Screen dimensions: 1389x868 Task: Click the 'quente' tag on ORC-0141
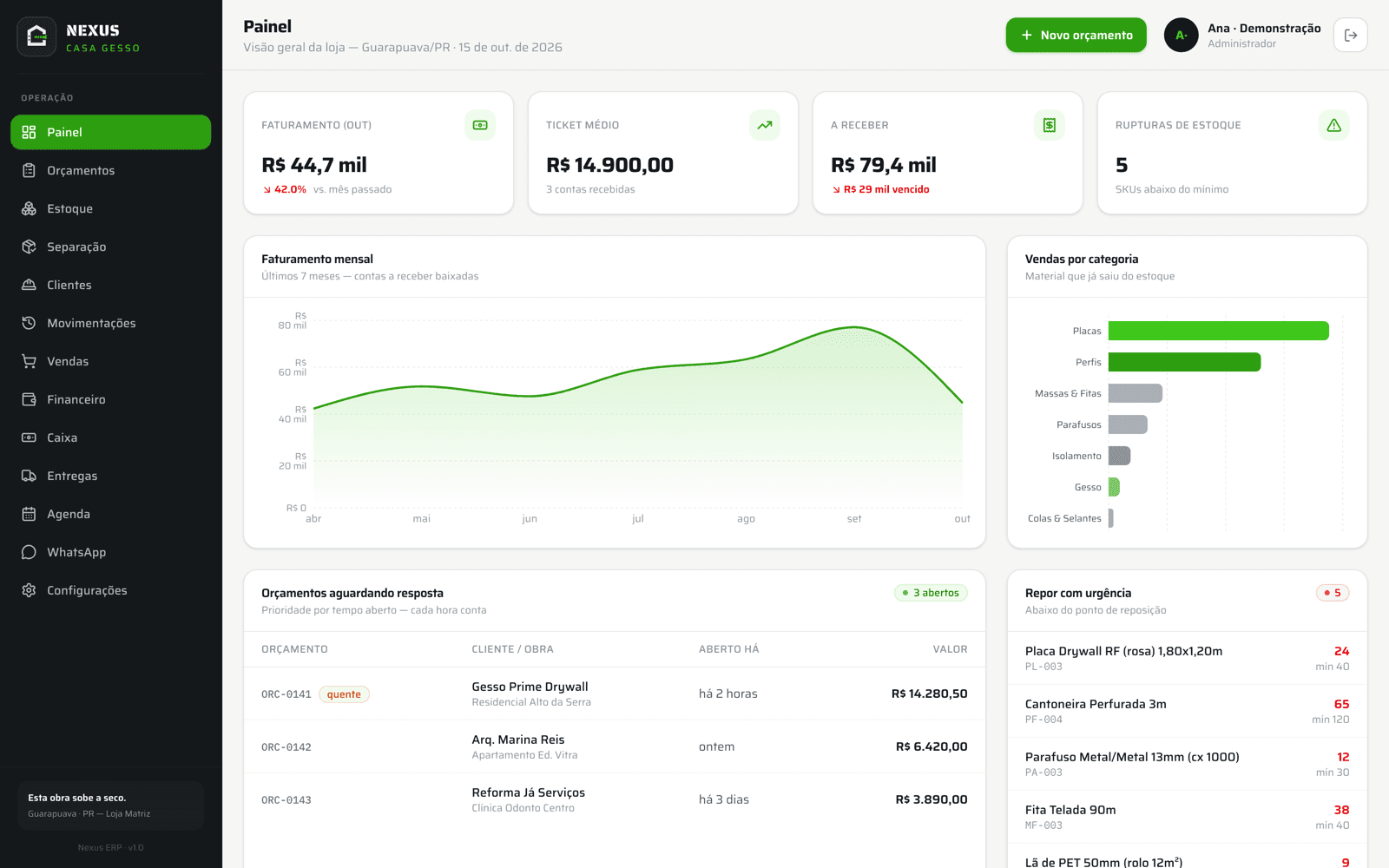(x=344, y=694)
